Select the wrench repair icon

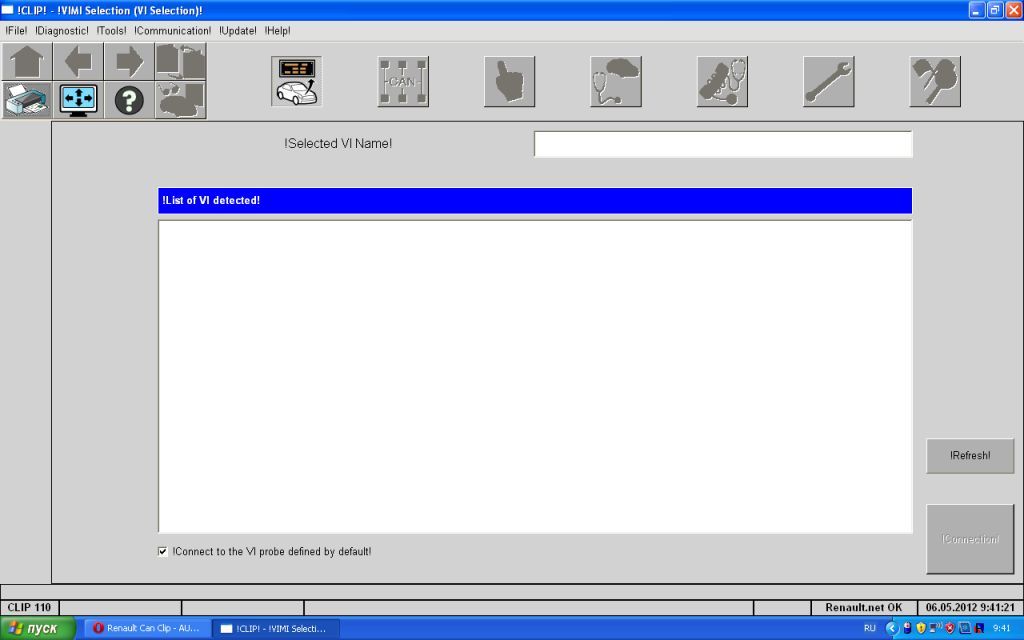point(829,82)
